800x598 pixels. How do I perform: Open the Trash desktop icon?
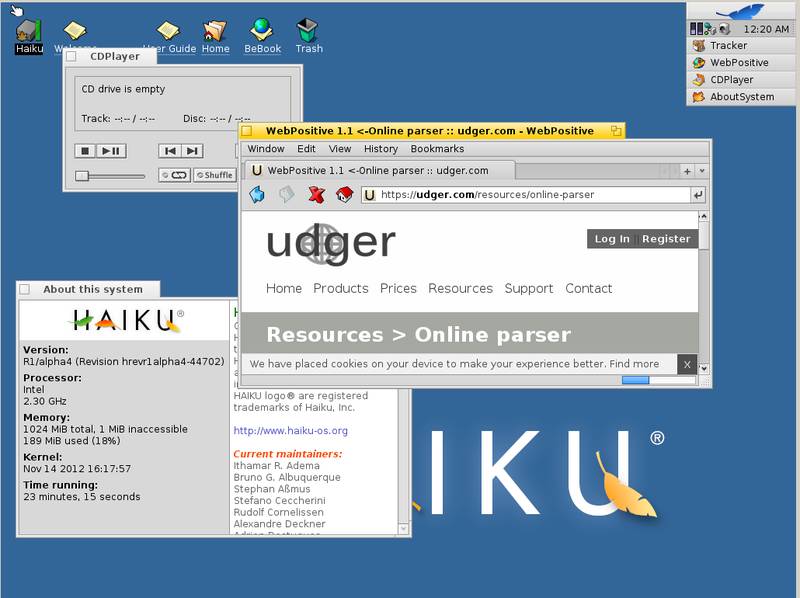309,37
